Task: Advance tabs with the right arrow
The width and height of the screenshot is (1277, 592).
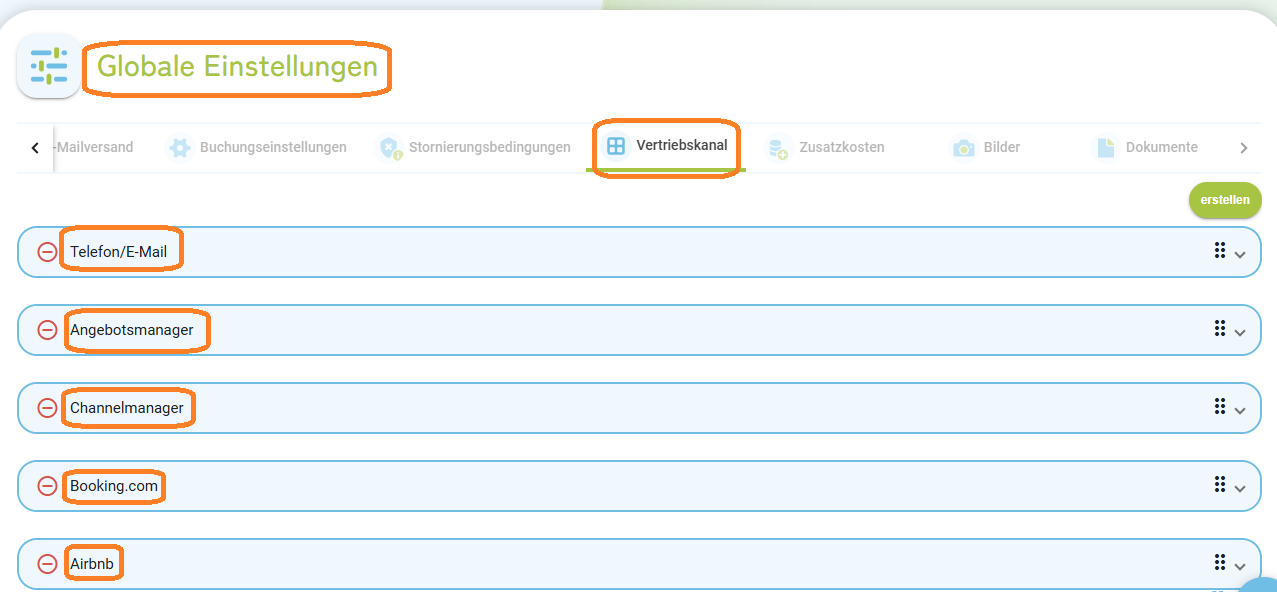Action: click(1243, 148)
